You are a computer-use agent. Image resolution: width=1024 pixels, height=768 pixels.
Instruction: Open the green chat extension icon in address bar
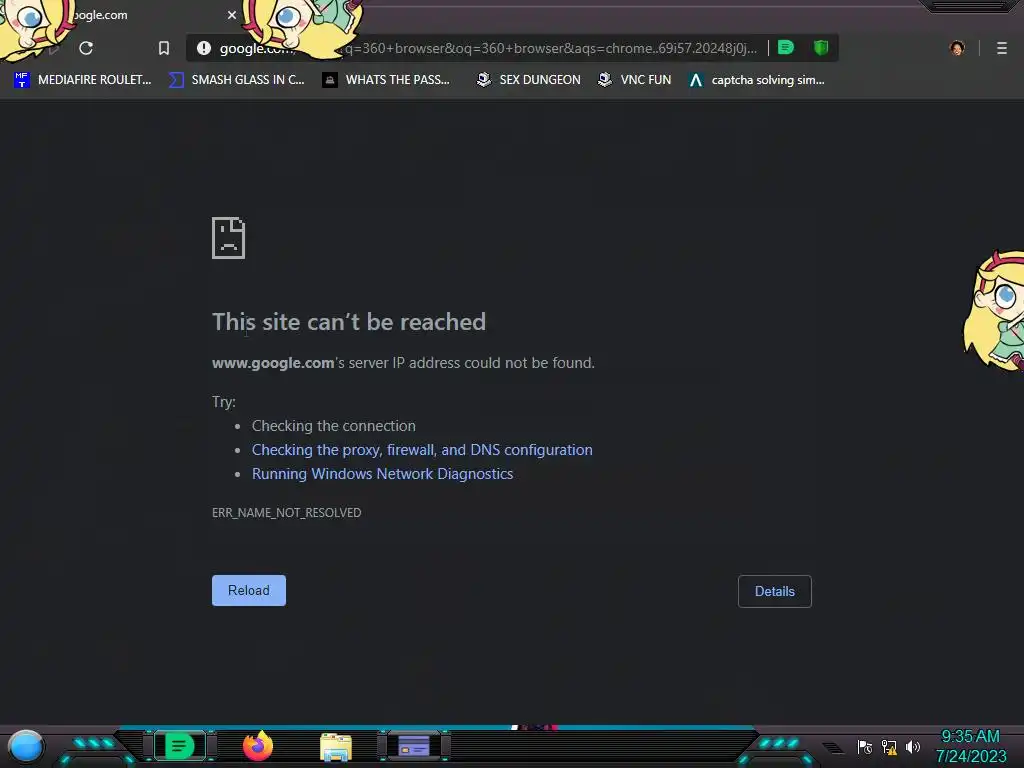pos(786,48)
